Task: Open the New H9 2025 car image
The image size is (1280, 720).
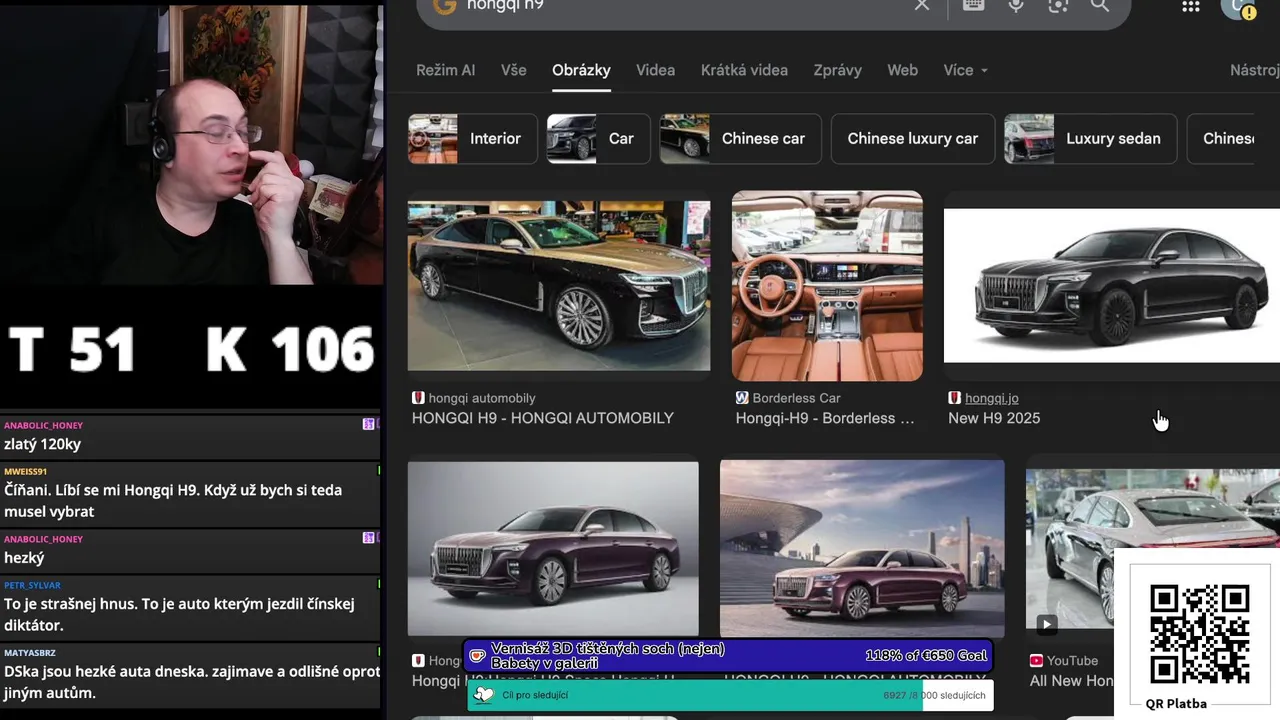Action: (1112, 286)
